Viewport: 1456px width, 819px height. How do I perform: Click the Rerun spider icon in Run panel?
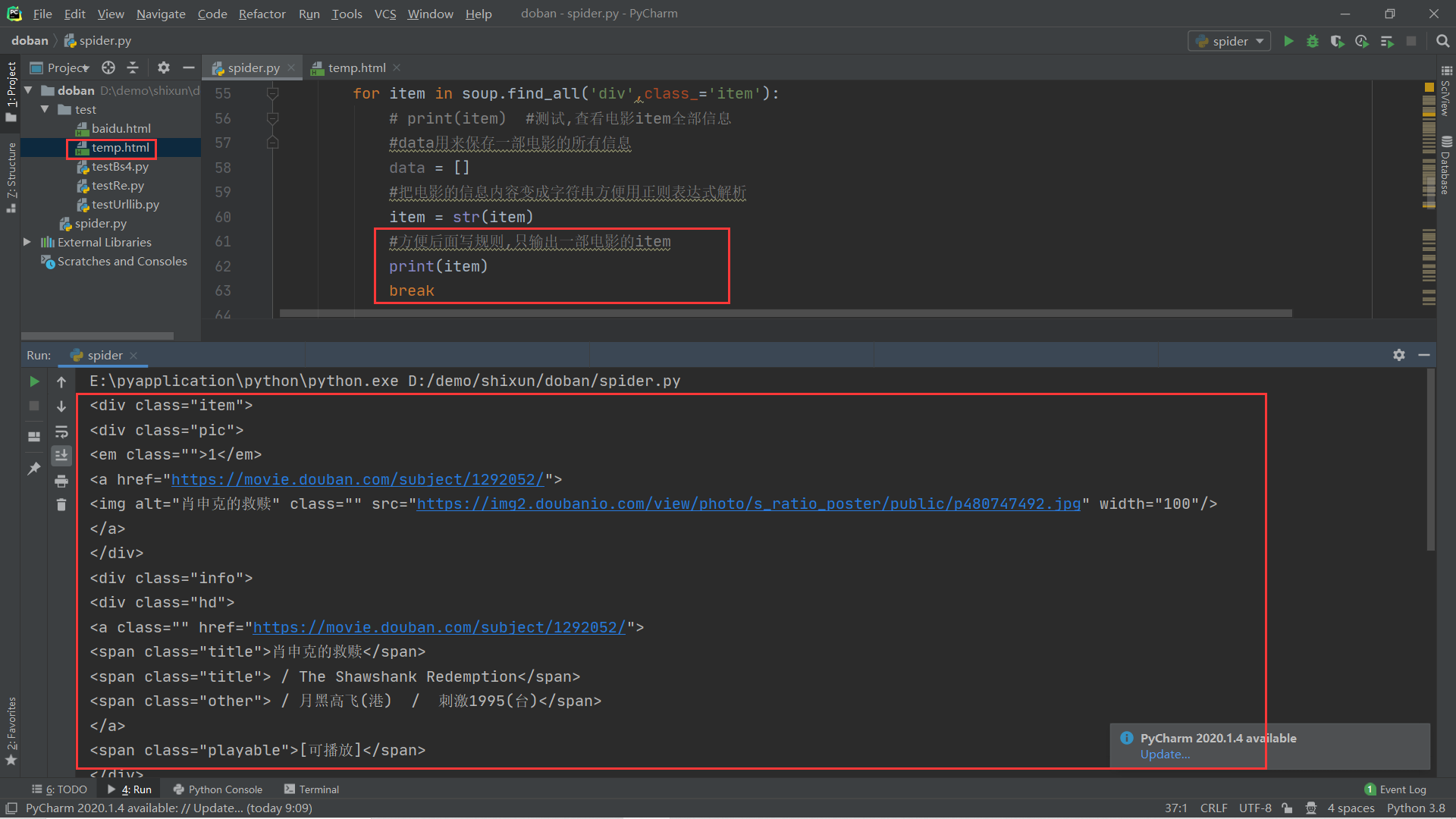(34, 381)
